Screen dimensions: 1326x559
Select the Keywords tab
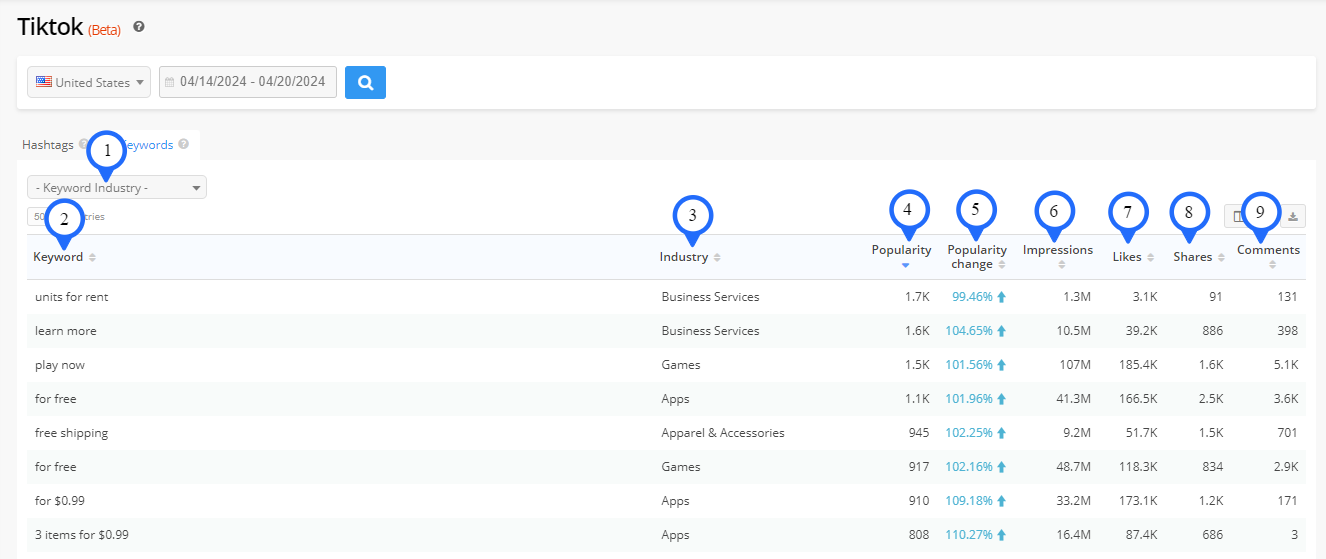[150, 145]
